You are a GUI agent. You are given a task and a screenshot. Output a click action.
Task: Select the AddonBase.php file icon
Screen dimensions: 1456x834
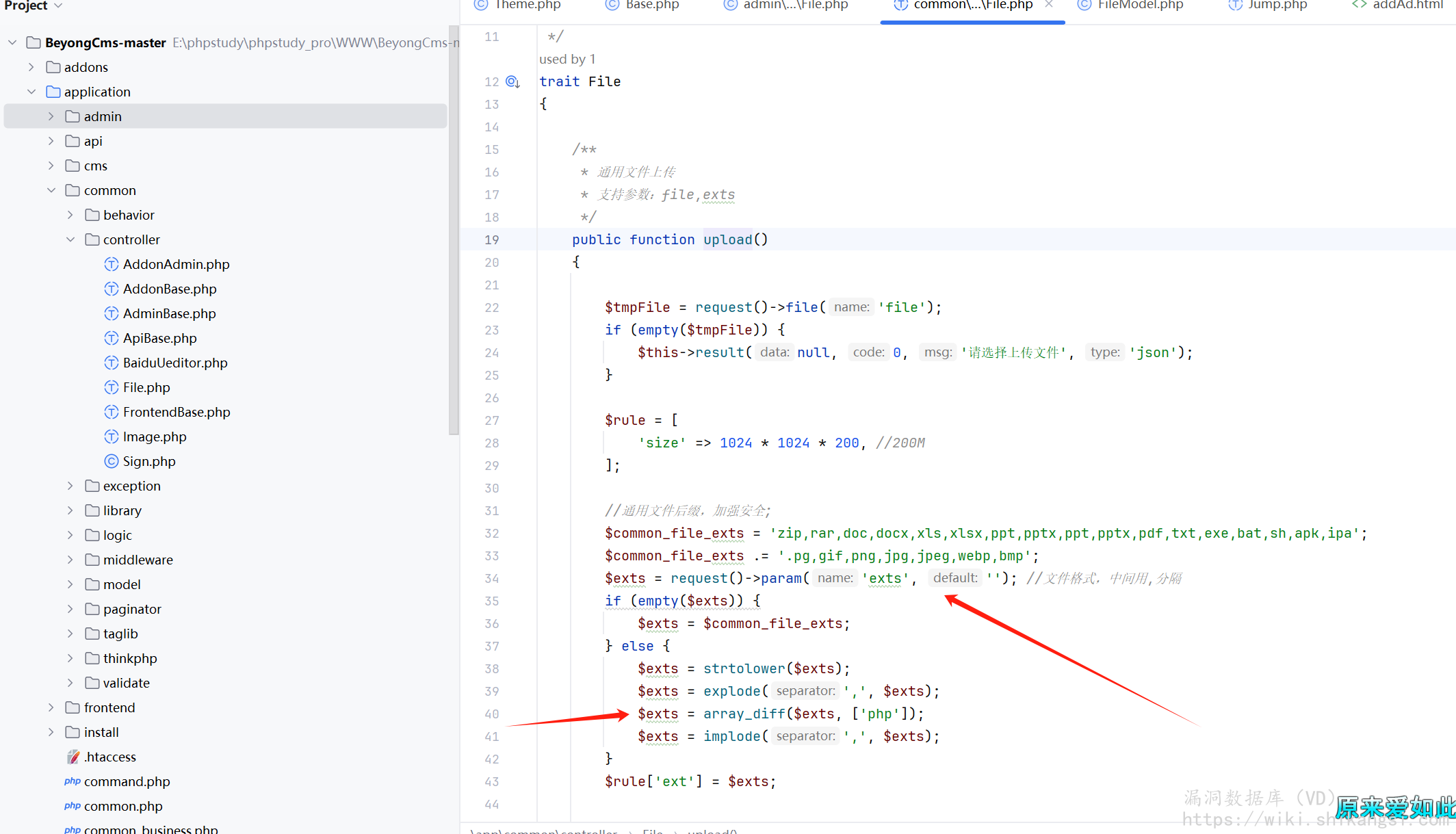coord(112,289)
